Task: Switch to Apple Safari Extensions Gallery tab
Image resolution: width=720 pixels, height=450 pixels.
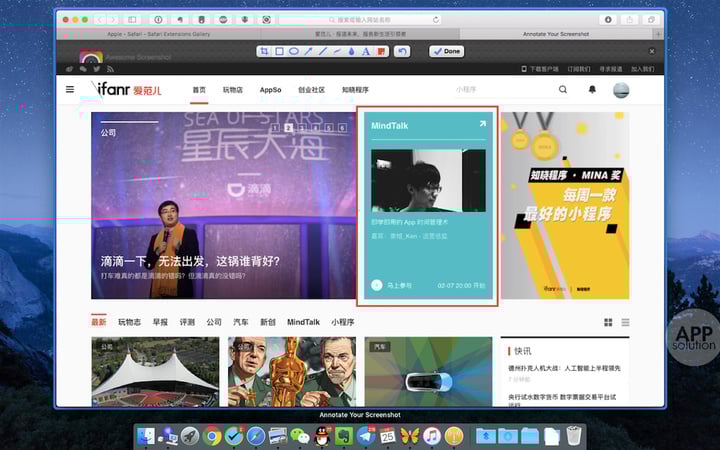Action: pyautogui.click(x=158, y=34)
